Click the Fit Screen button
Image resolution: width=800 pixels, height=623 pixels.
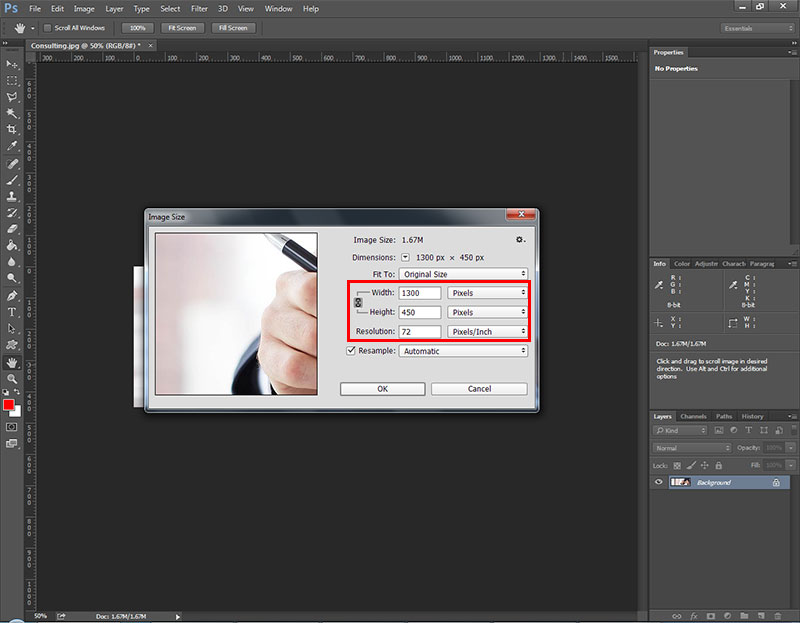[x=182, y=28]
